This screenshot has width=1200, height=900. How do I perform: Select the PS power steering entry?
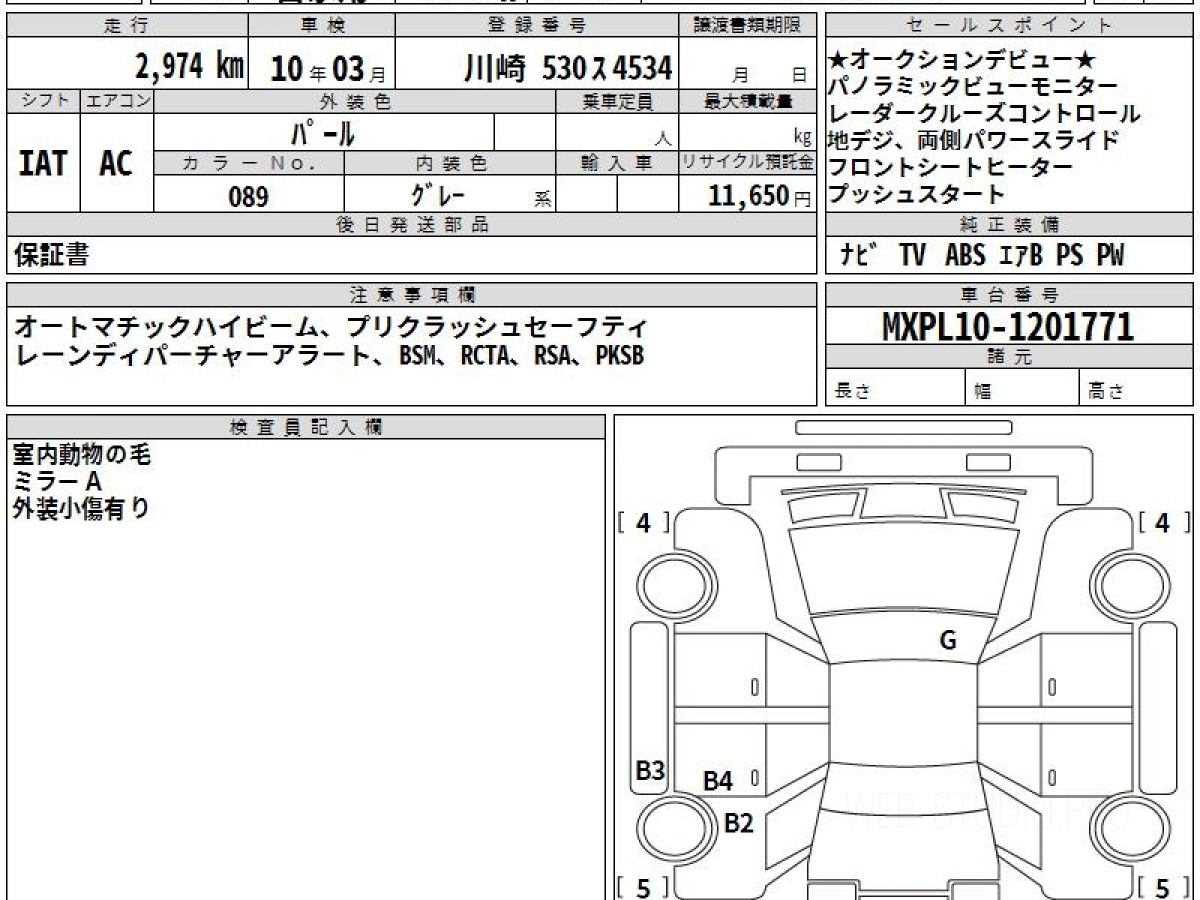coord(1069,255)
